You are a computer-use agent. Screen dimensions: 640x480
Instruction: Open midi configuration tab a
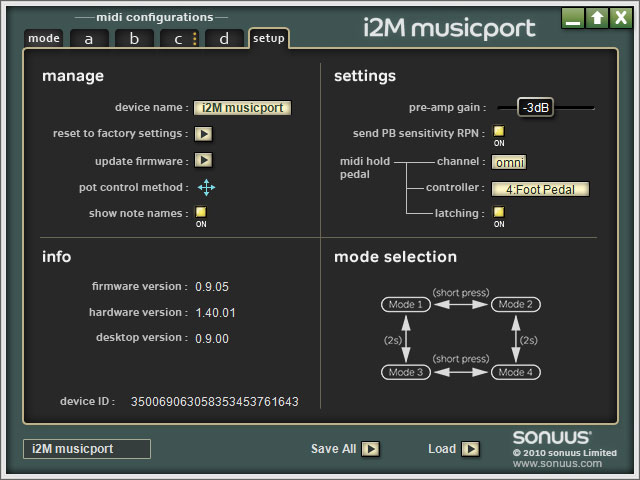[89, 39]
